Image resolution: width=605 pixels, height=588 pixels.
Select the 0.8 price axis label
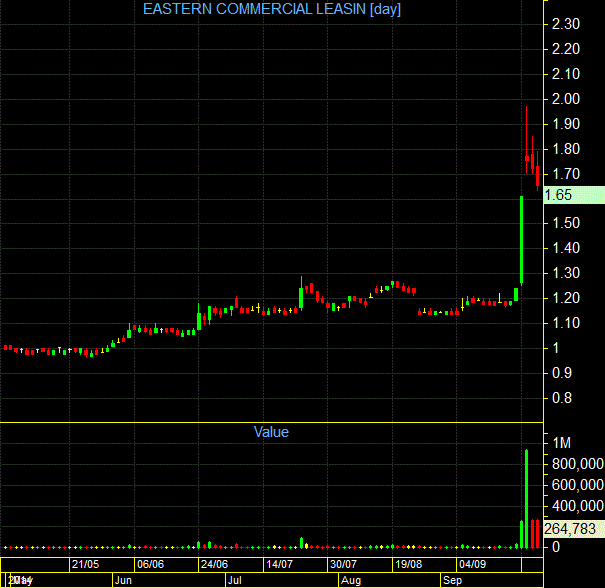(x=562, y=398)
